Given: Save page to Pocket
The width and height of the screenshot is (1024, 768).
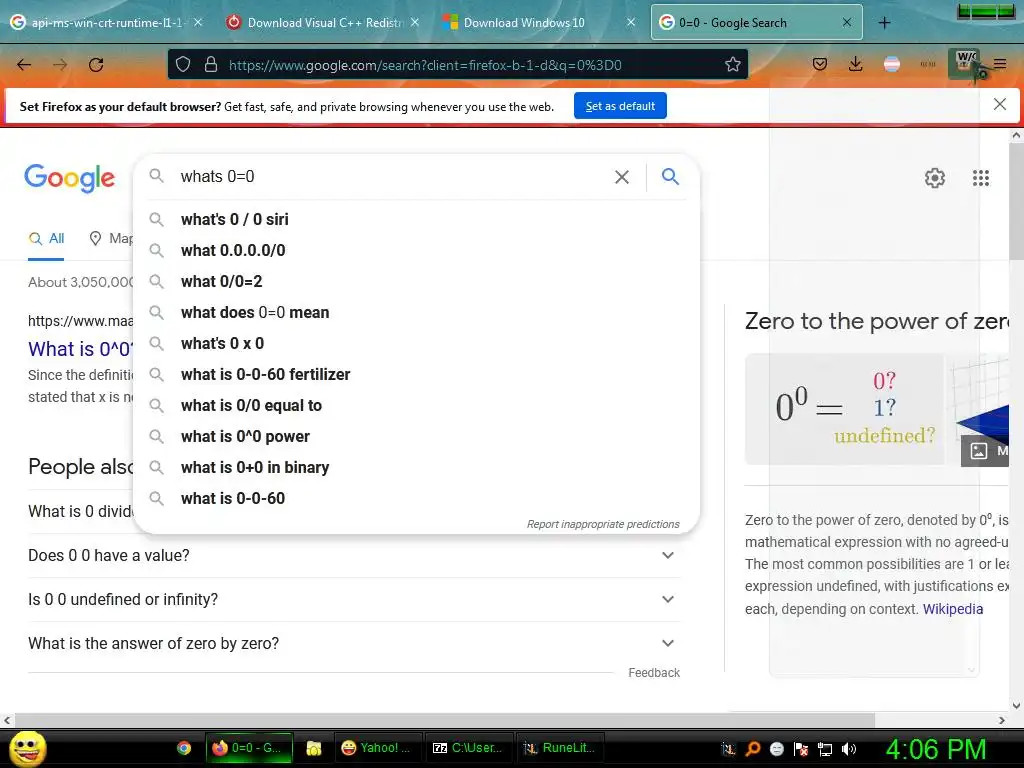Looking at the screenshot, I should pos(820,64).
